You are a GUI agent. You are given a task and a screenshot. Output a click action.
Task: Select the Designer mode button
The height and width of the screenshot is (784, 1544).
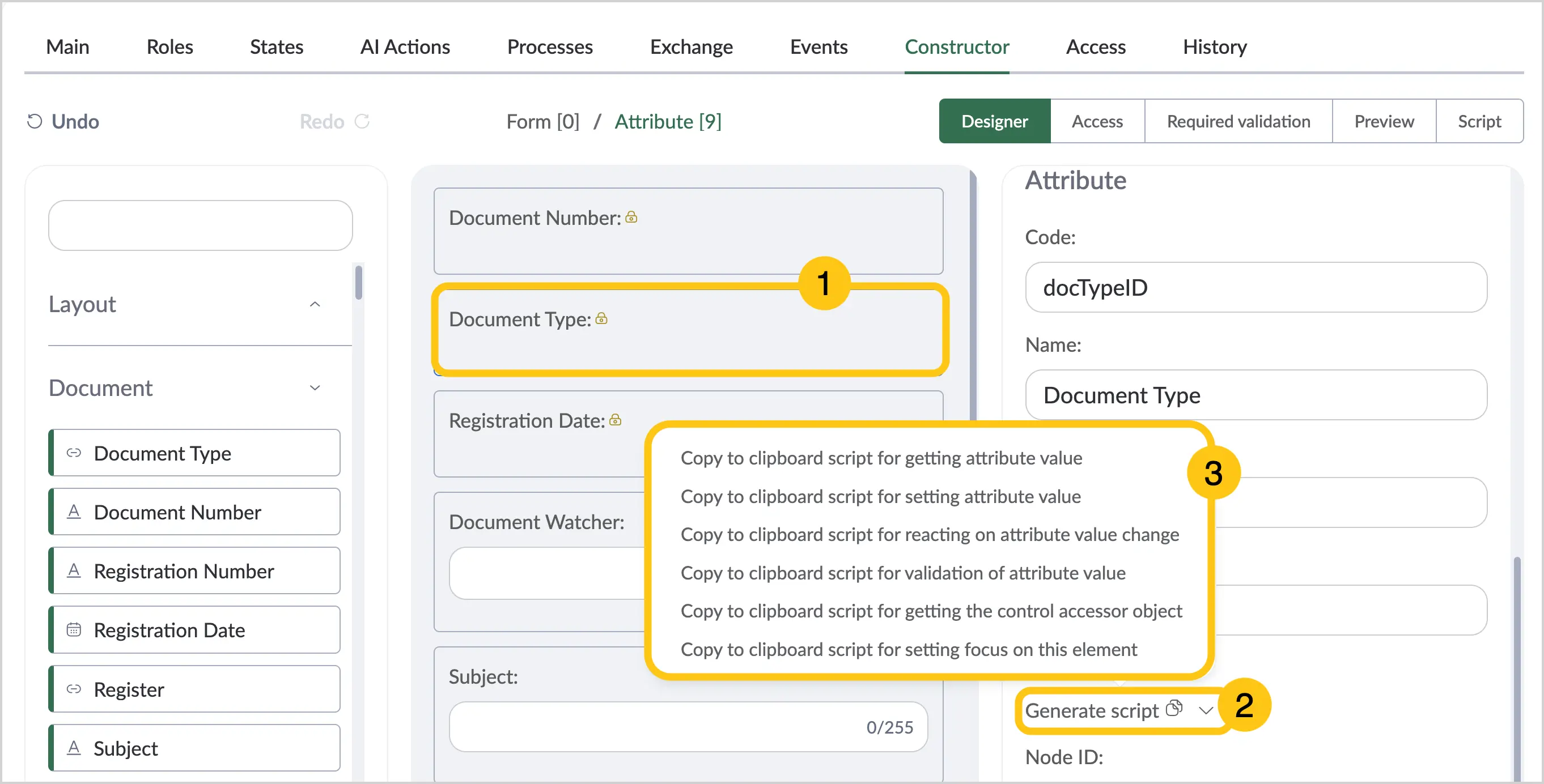pos(994,121)
